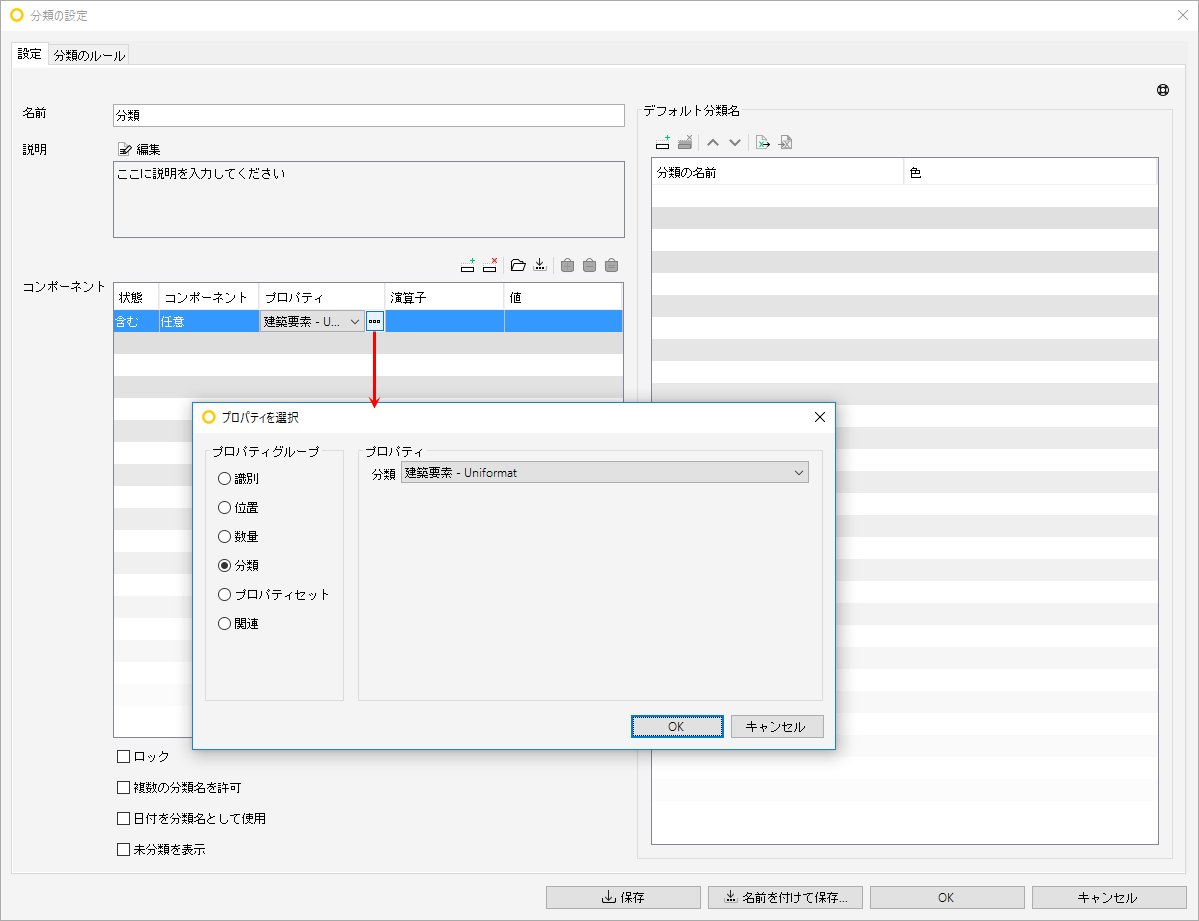The image size is (1199, 921).
Task: Click the 含む cell in the component row
Action: [136, 321]
